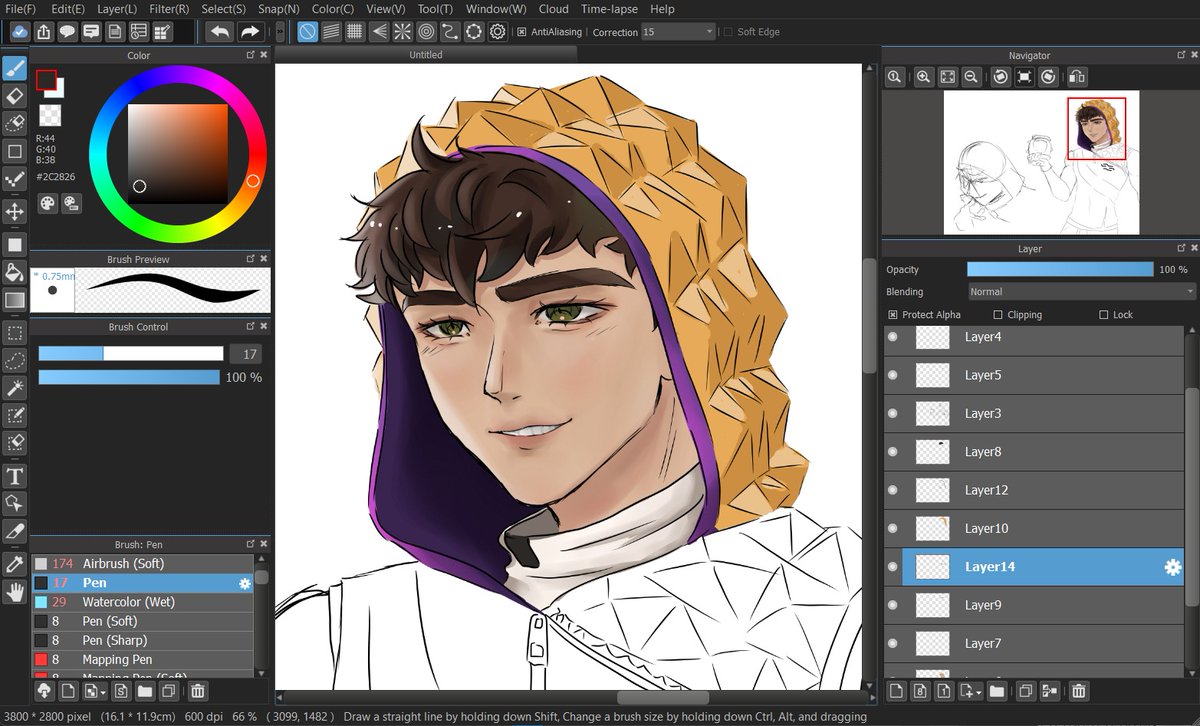This screenshot has width=1200, height=726.
Task: Open the Snap menu
Action: point(278,9)
